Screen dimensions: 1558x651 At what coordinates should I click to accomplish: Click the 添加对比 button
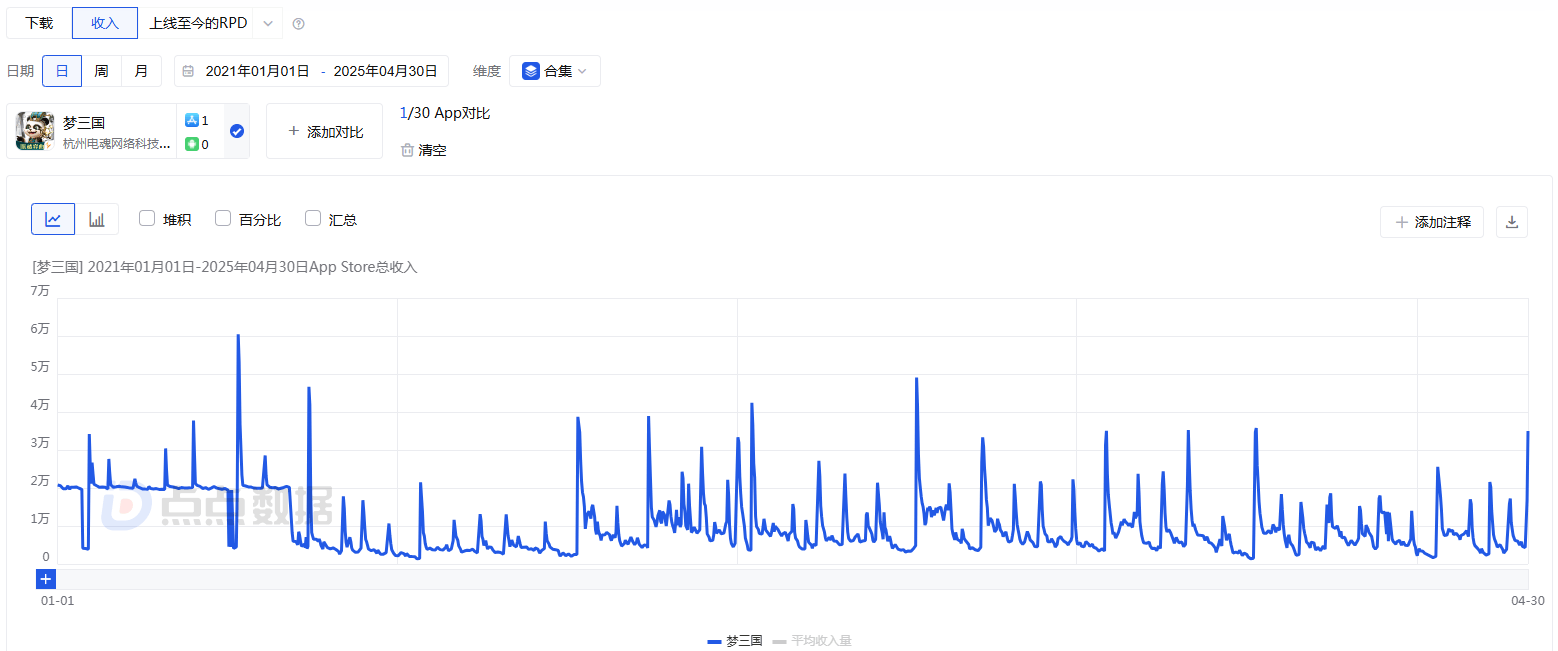click(324, 131)
